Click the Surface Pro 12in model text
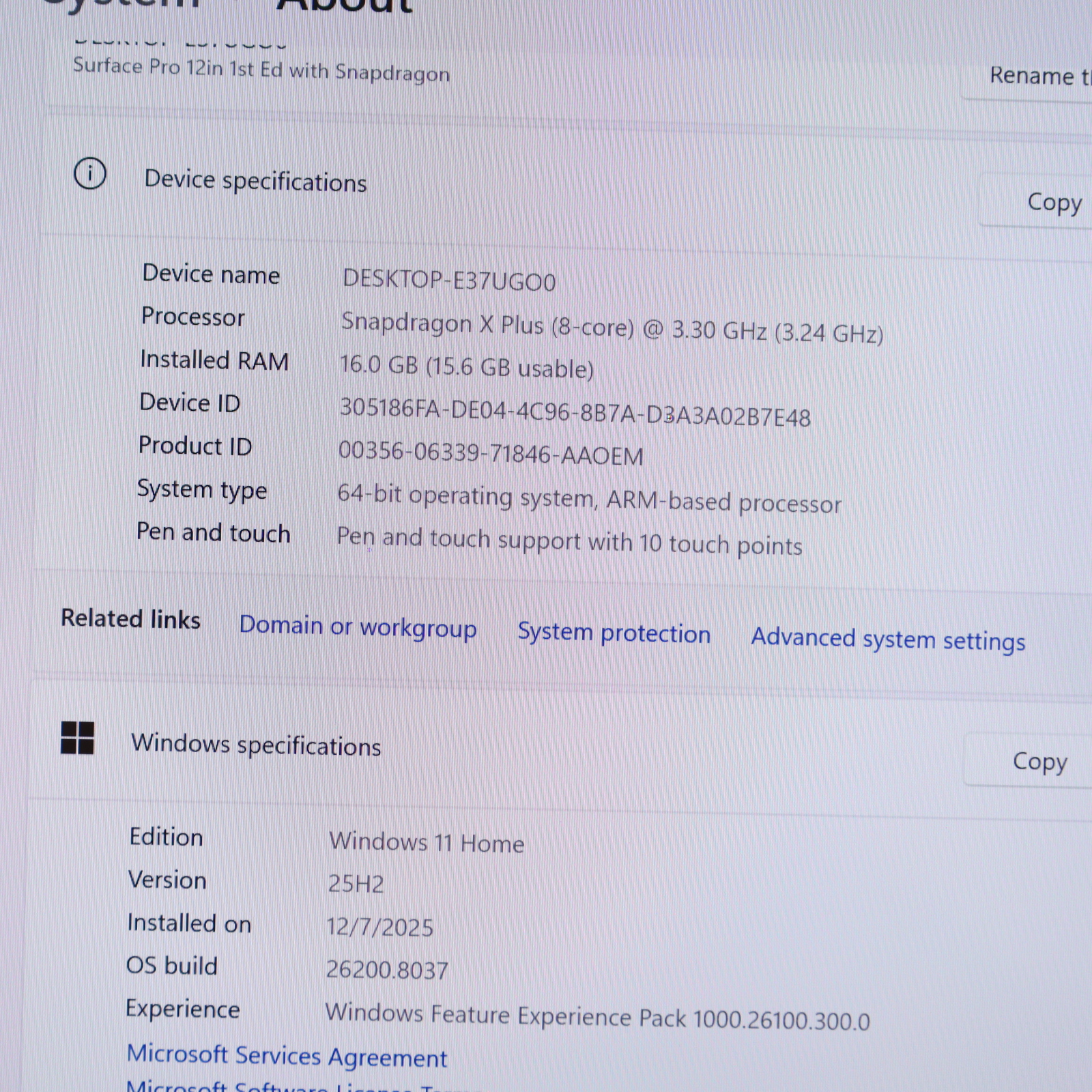This screenshot has width=1092, height=1092. coord(261,70)
